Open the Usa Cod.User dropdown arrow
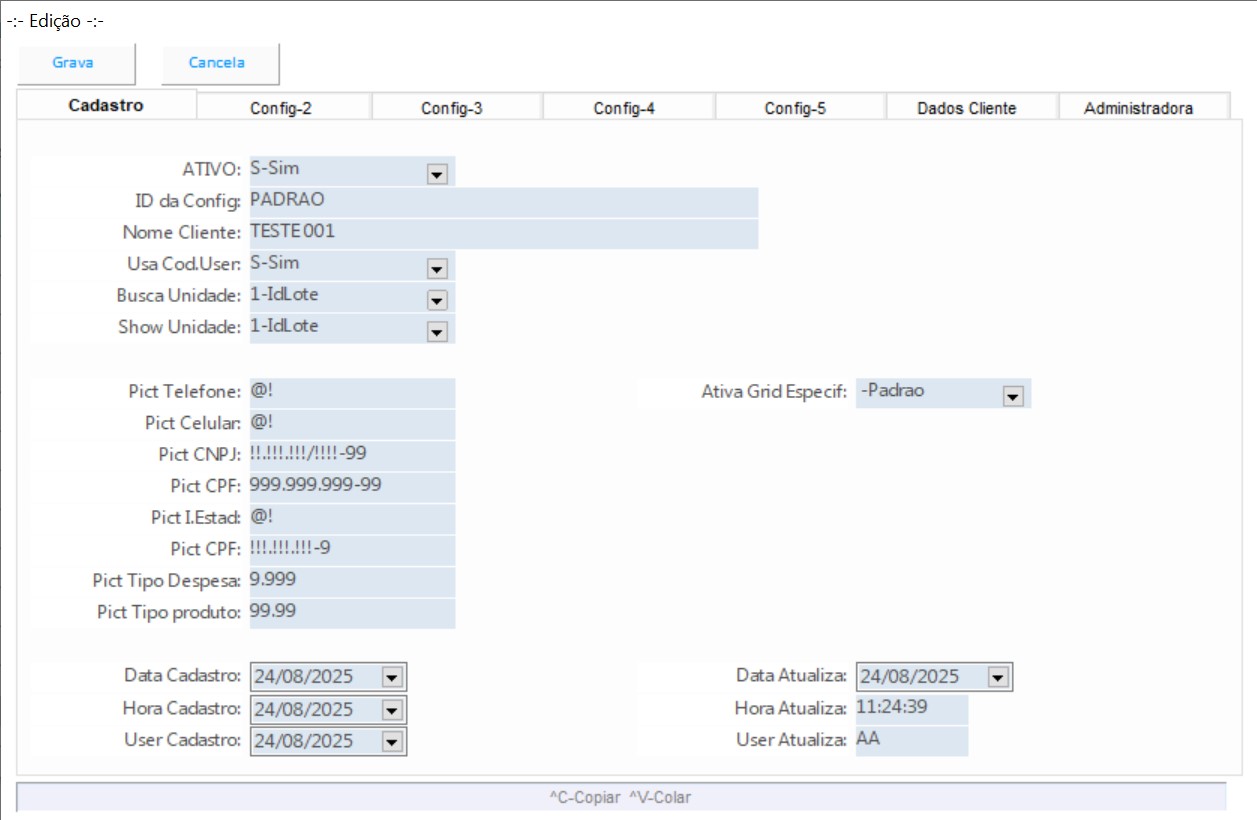This screenshot has width=1257, height=820. 436,268
